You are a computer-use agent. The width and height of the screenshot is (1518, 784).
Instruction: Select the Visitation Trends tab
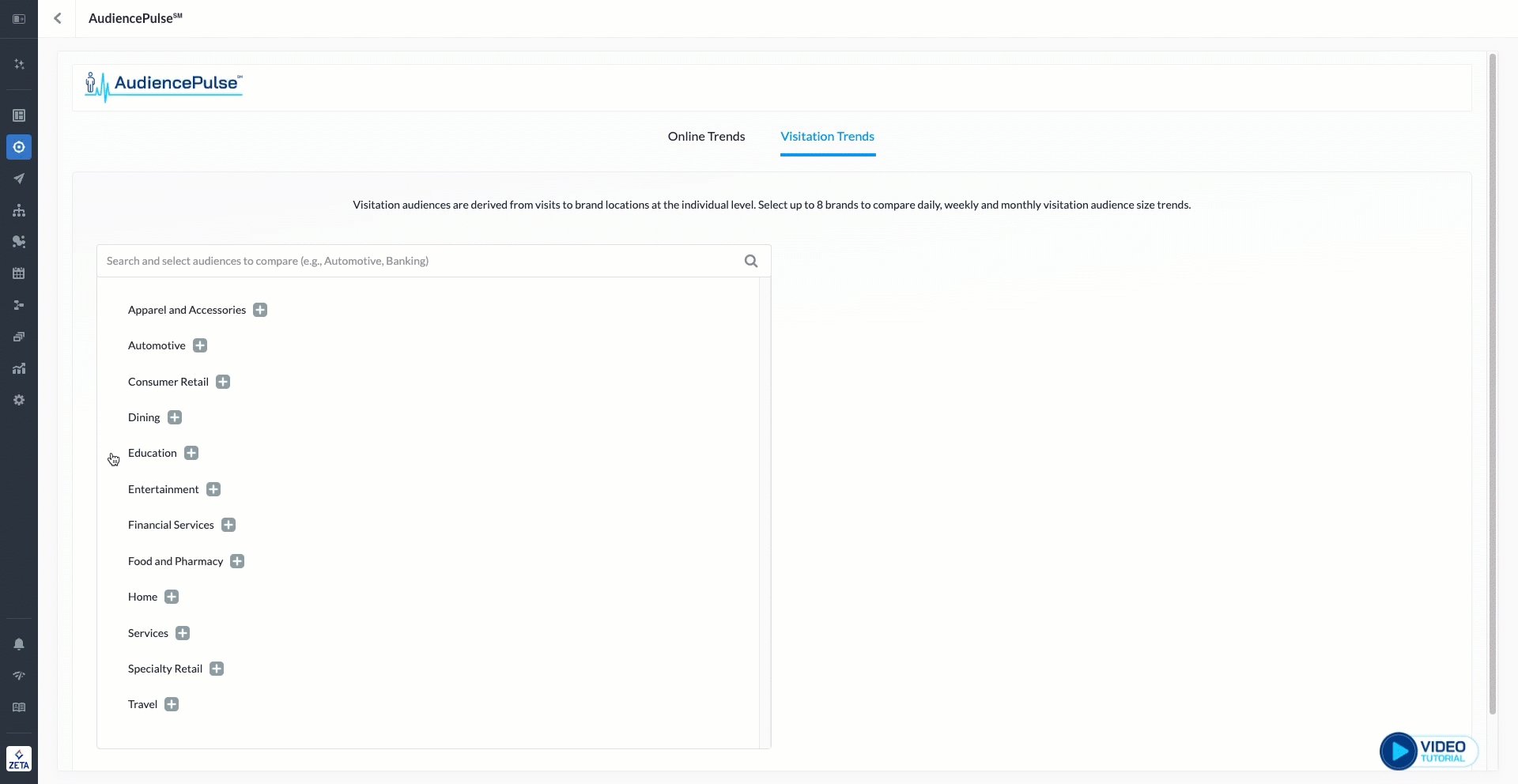pos(827,136)
